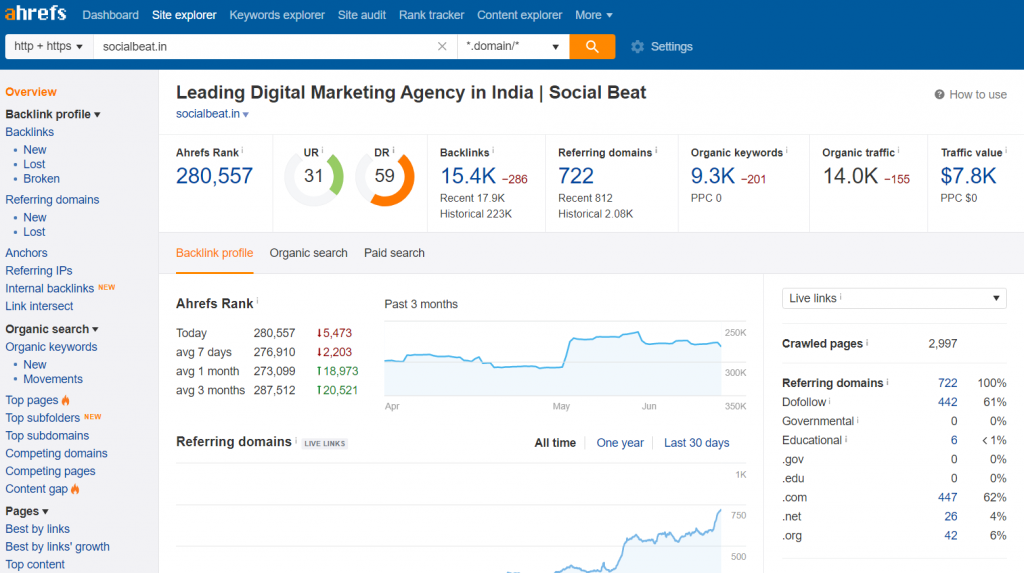Click the flame icon beside Content gap
The width and height of the screenshot is (1024, 573).
click(x=75, y=489)
